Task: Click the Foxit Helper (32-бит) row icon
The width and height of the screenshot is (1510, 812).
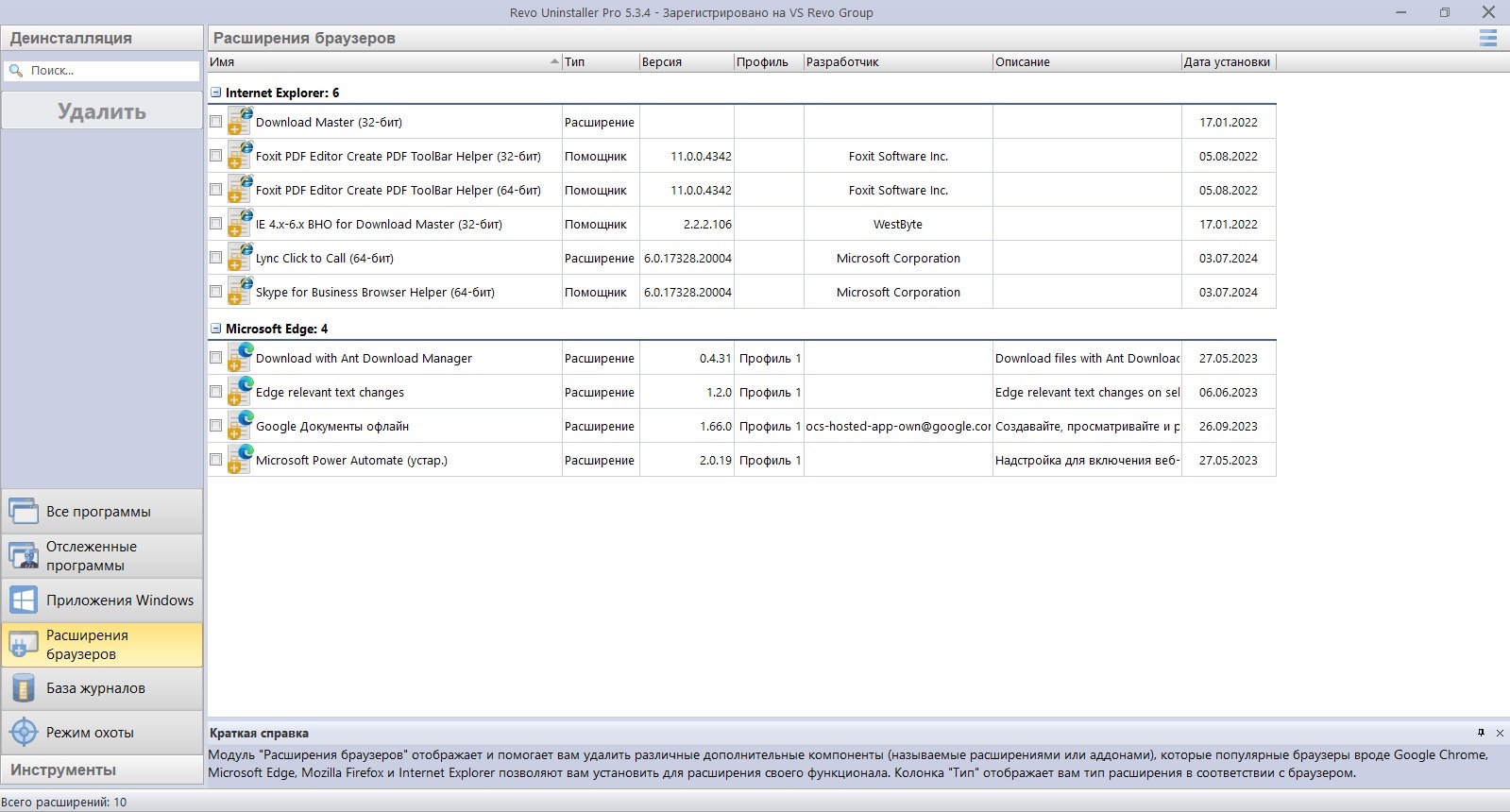Action: tap(240, 156)
